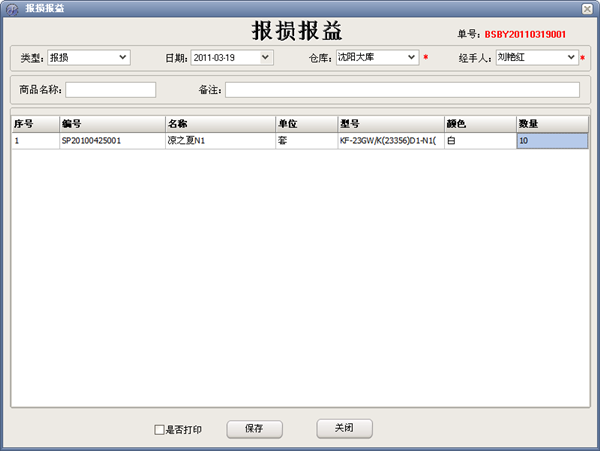Viewport: 600px width, 451px height.
Task: Close the 报损报益 window
Action: [587, 8]
